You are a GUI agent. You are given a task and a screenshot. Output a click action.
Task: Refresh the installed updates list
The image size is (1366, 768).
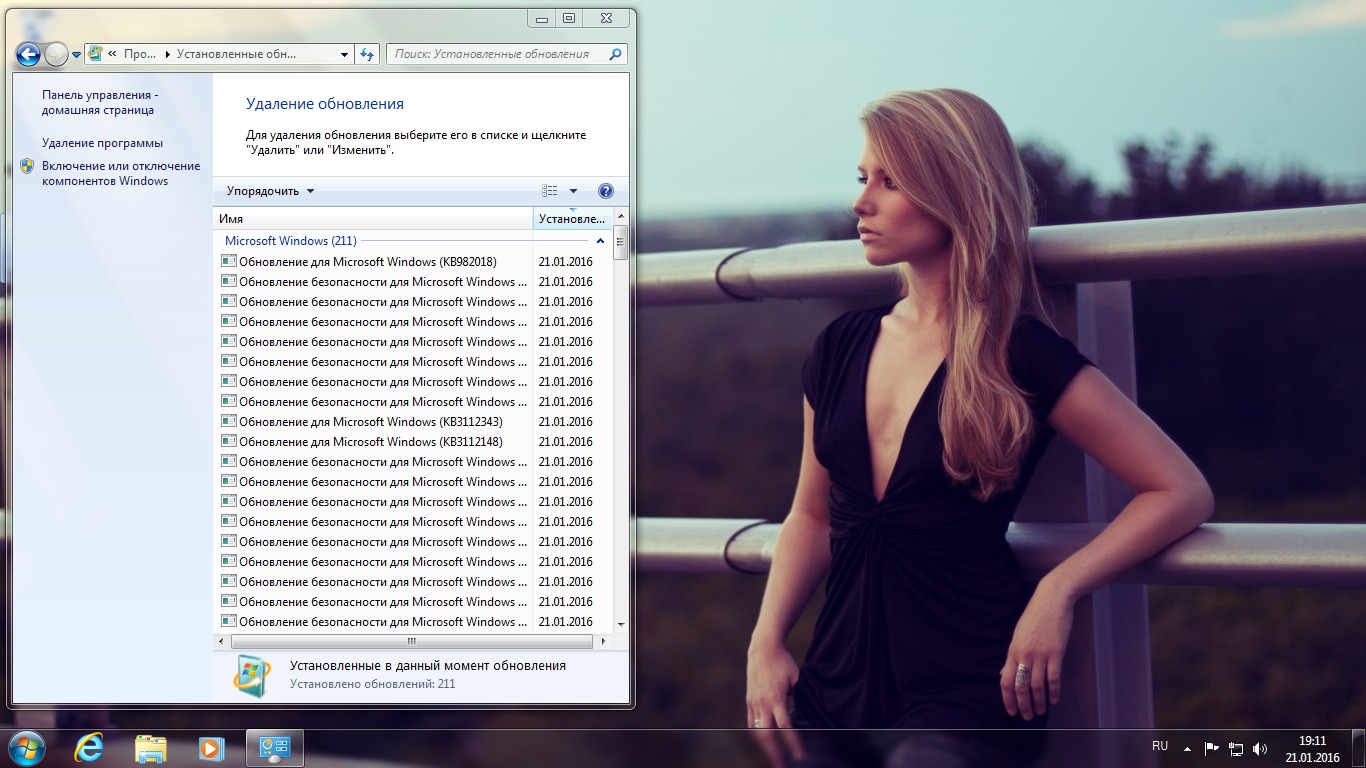point(367,54)
